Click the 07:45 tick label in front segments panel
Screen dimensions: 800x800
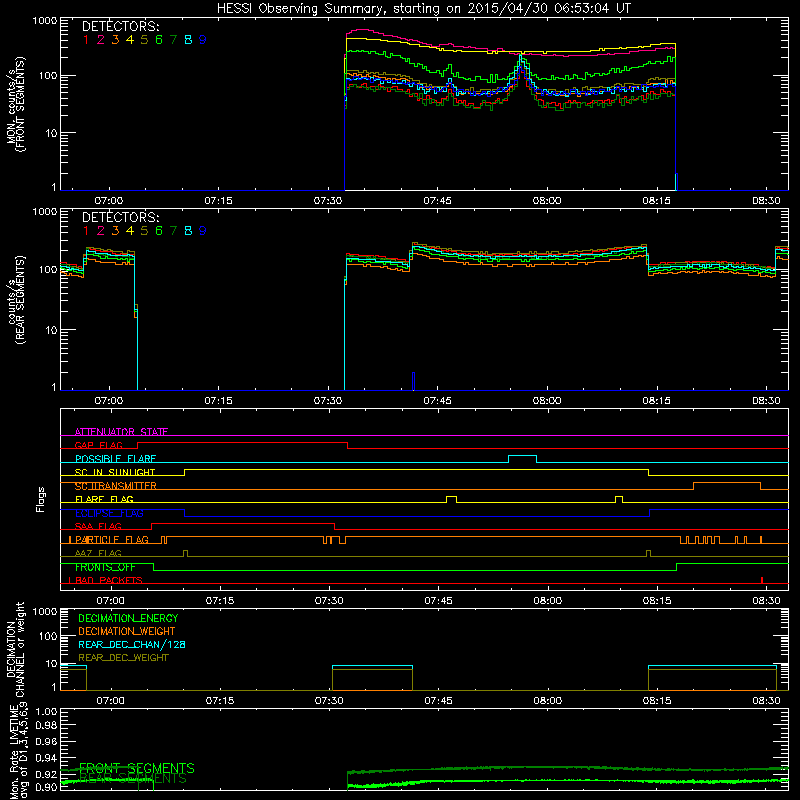(437, 201)
